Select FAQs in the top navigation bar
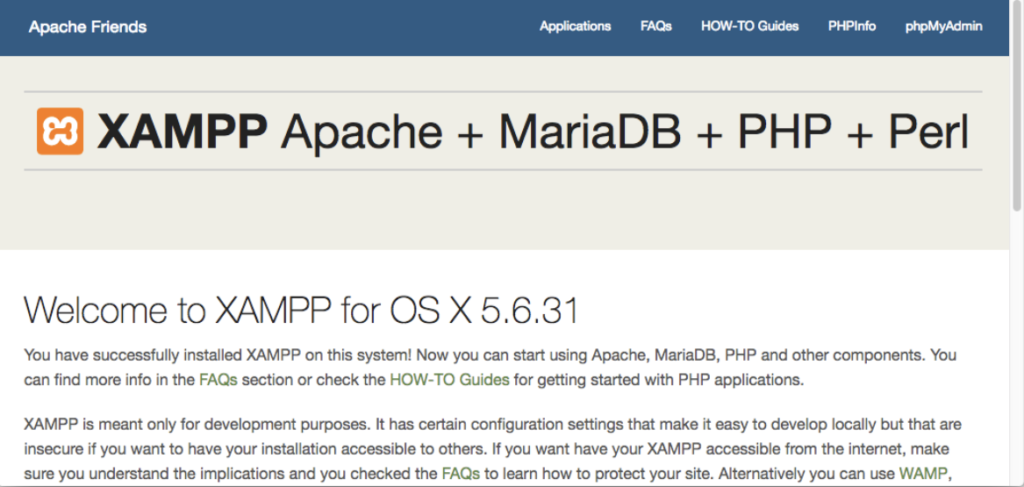This screenshot has height=487, width=1024. click(656, 27)
